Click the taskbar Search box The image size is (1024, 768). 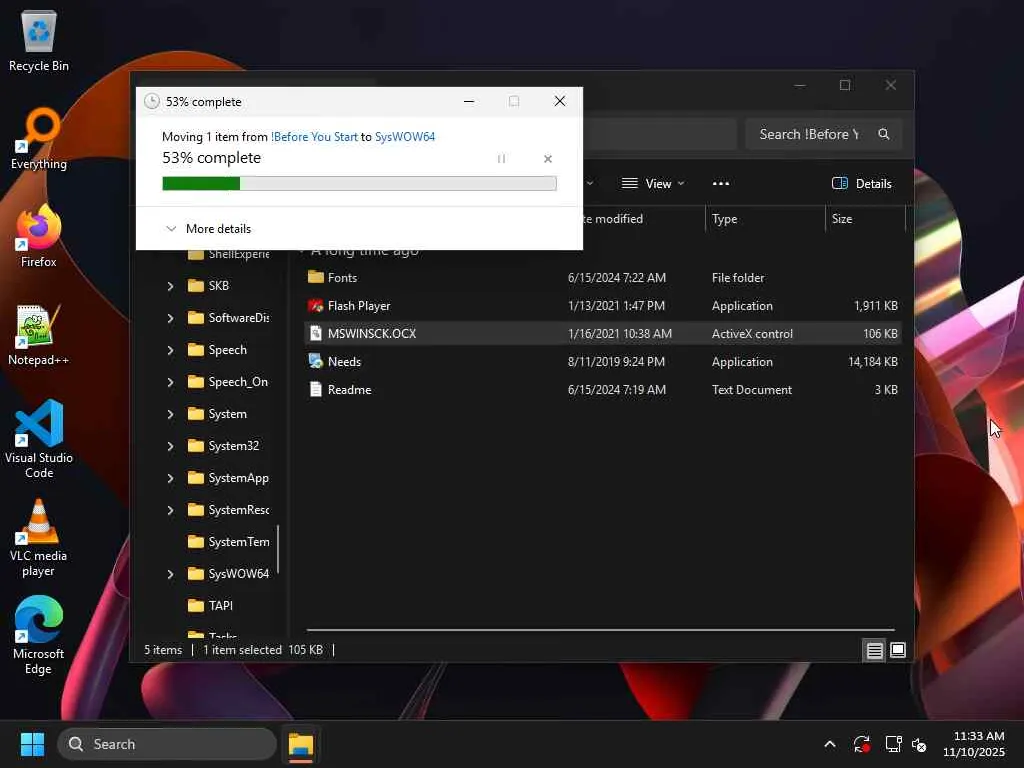click(x=167, y=744)
